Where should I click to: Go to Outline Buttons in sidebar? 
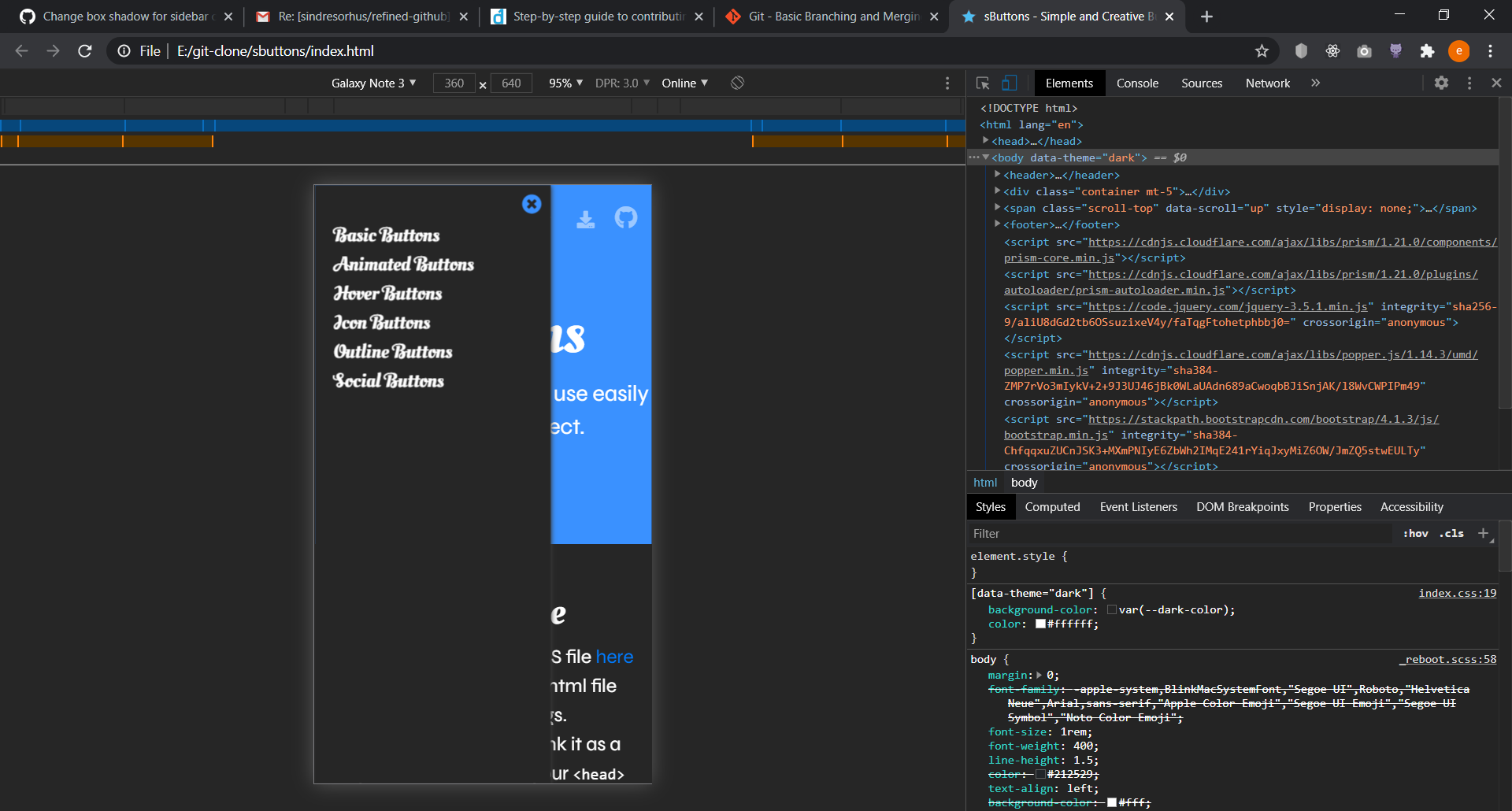[392, 351]
